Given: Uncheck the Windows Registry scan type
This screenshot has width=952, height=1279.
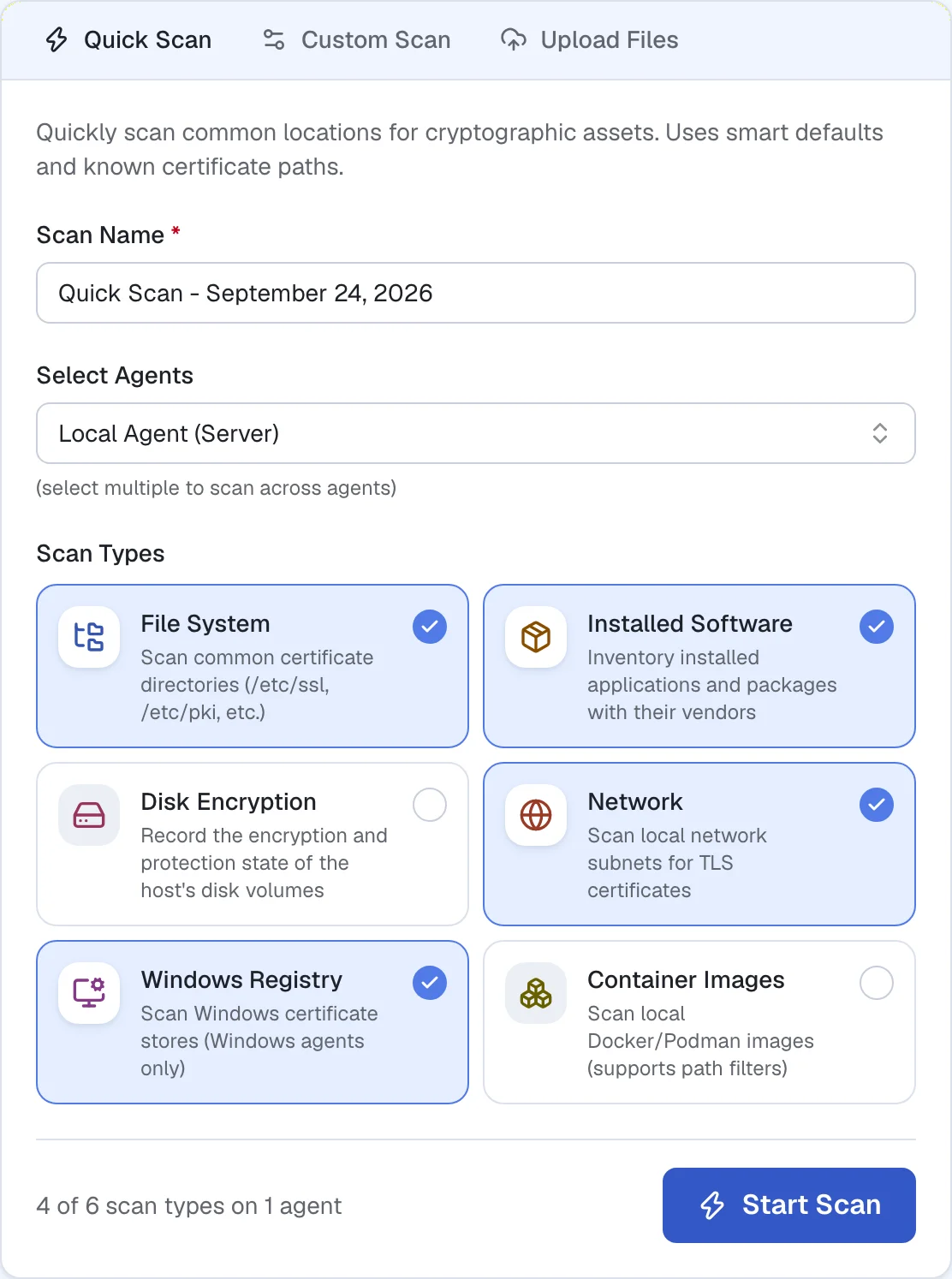Looking at the screenshot, I should pyautogui.click(x=430, y=983).
